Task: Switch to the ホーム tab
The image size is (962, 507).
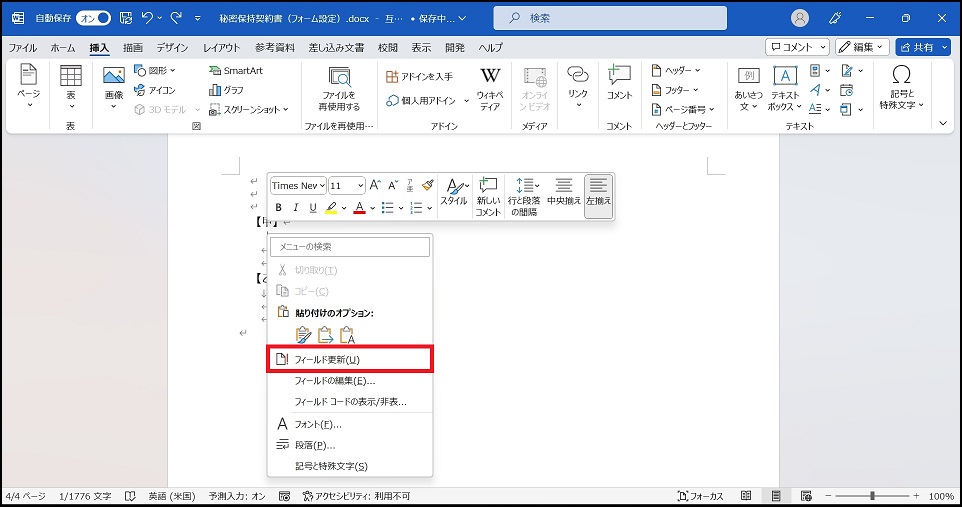Action: pos(63,47)
